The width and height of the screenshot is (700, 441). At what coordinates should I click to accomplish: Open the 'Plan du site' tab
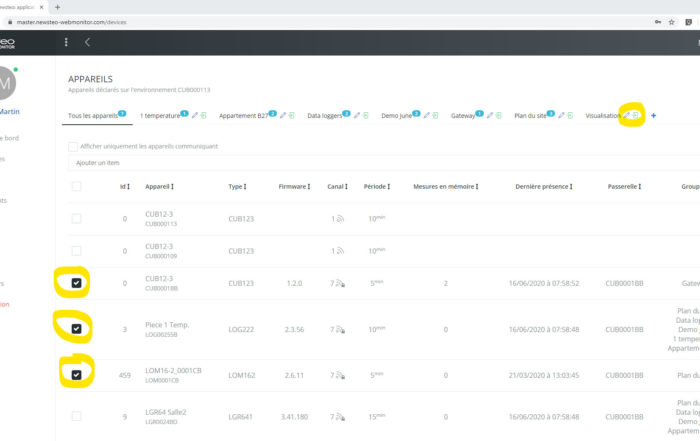(x=530, y=116)
